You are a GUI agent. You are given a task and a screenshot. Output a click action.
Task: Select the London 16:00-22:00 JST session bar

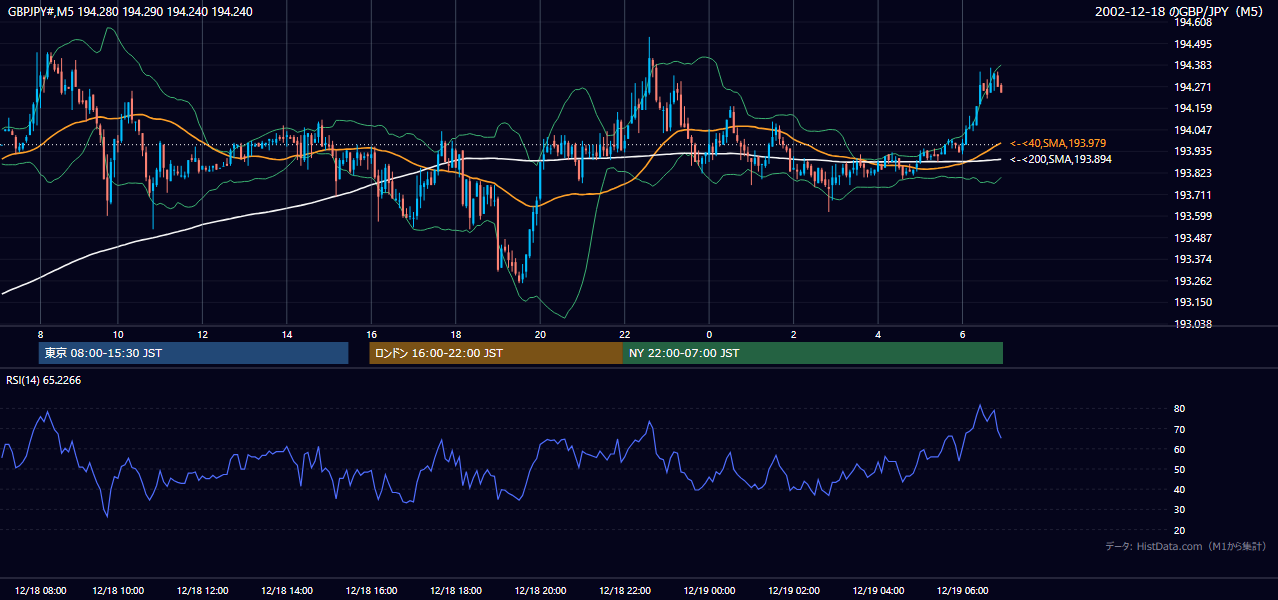coord(496,353)
